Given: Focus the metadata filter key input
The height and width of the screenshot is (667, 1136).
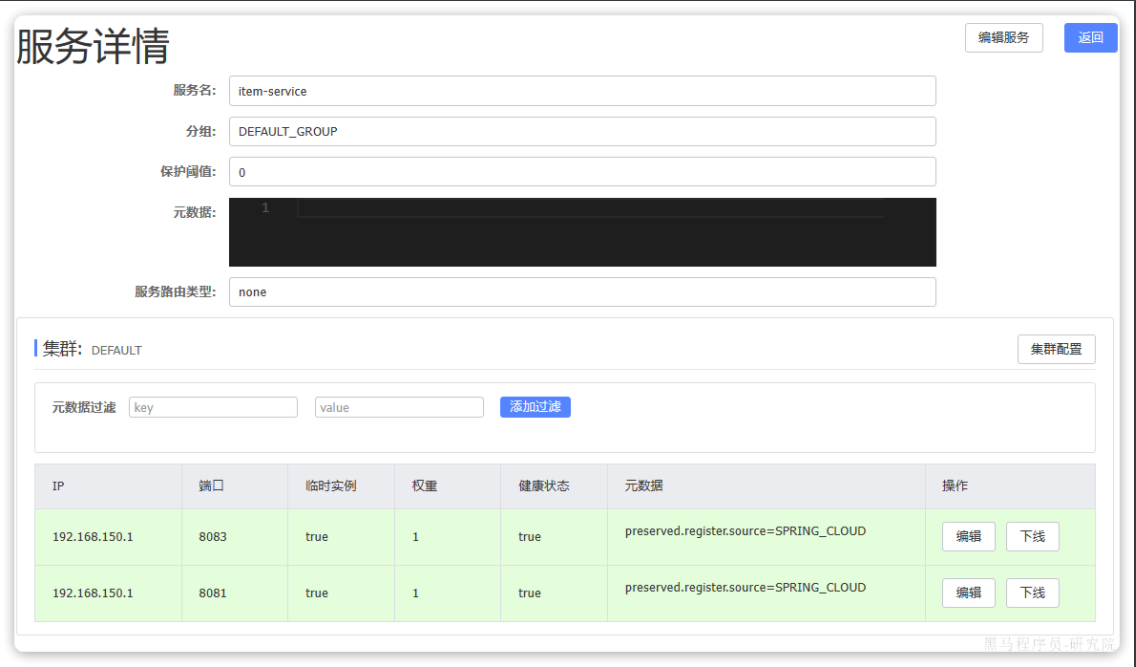Looking at the screenshot, I should click(213, 408).
